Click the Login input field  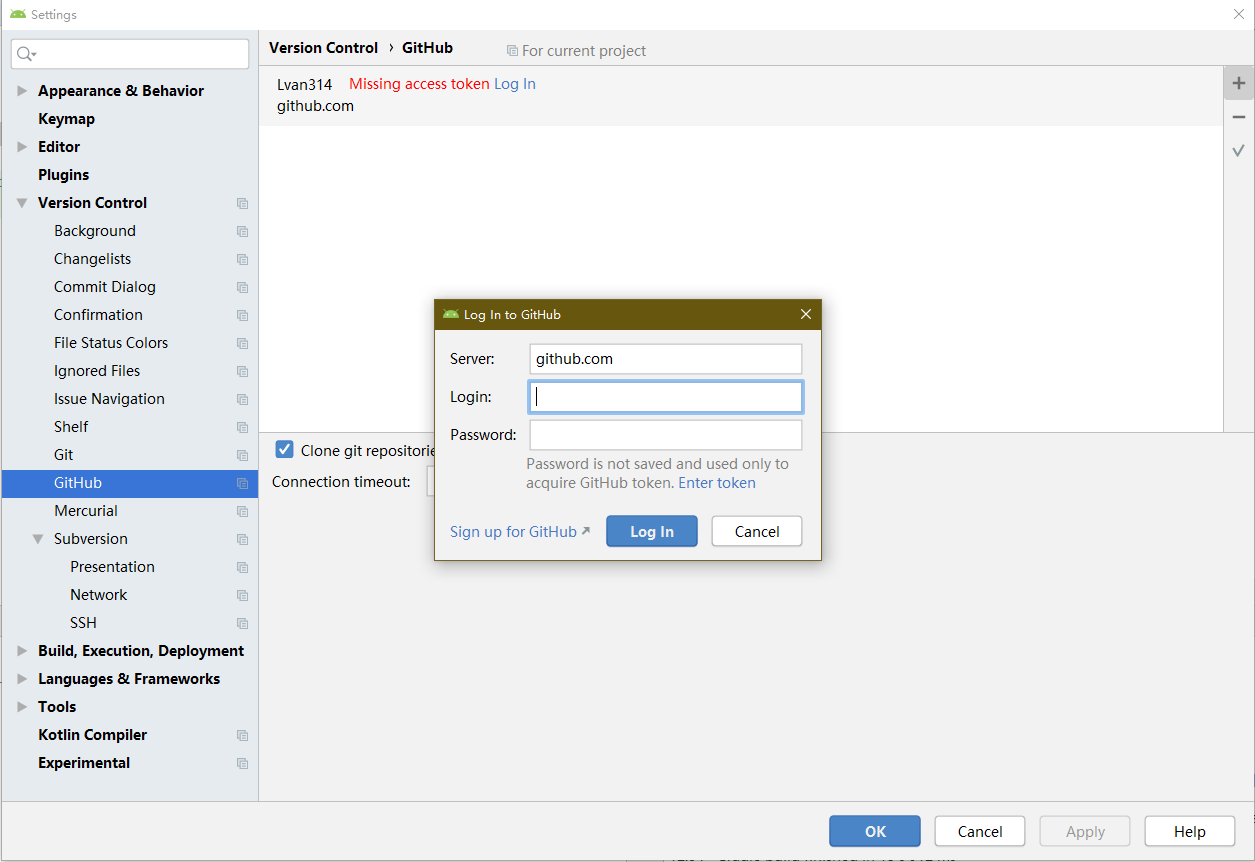click(x=666, y=397)
